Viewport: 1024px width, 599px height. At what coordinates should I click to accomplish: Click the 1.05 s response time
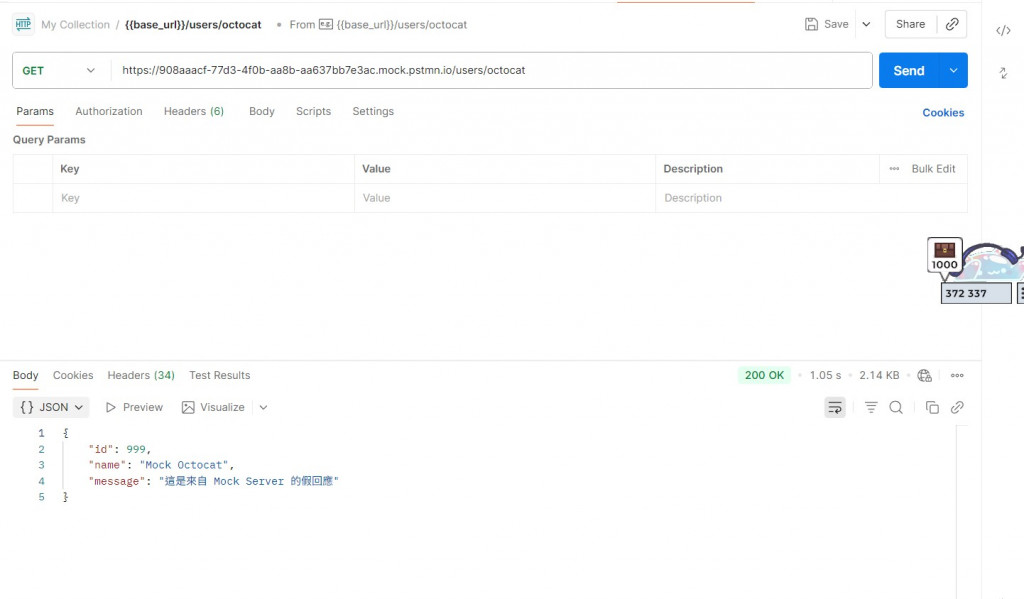pyautogui.click(x=825, y=375)
